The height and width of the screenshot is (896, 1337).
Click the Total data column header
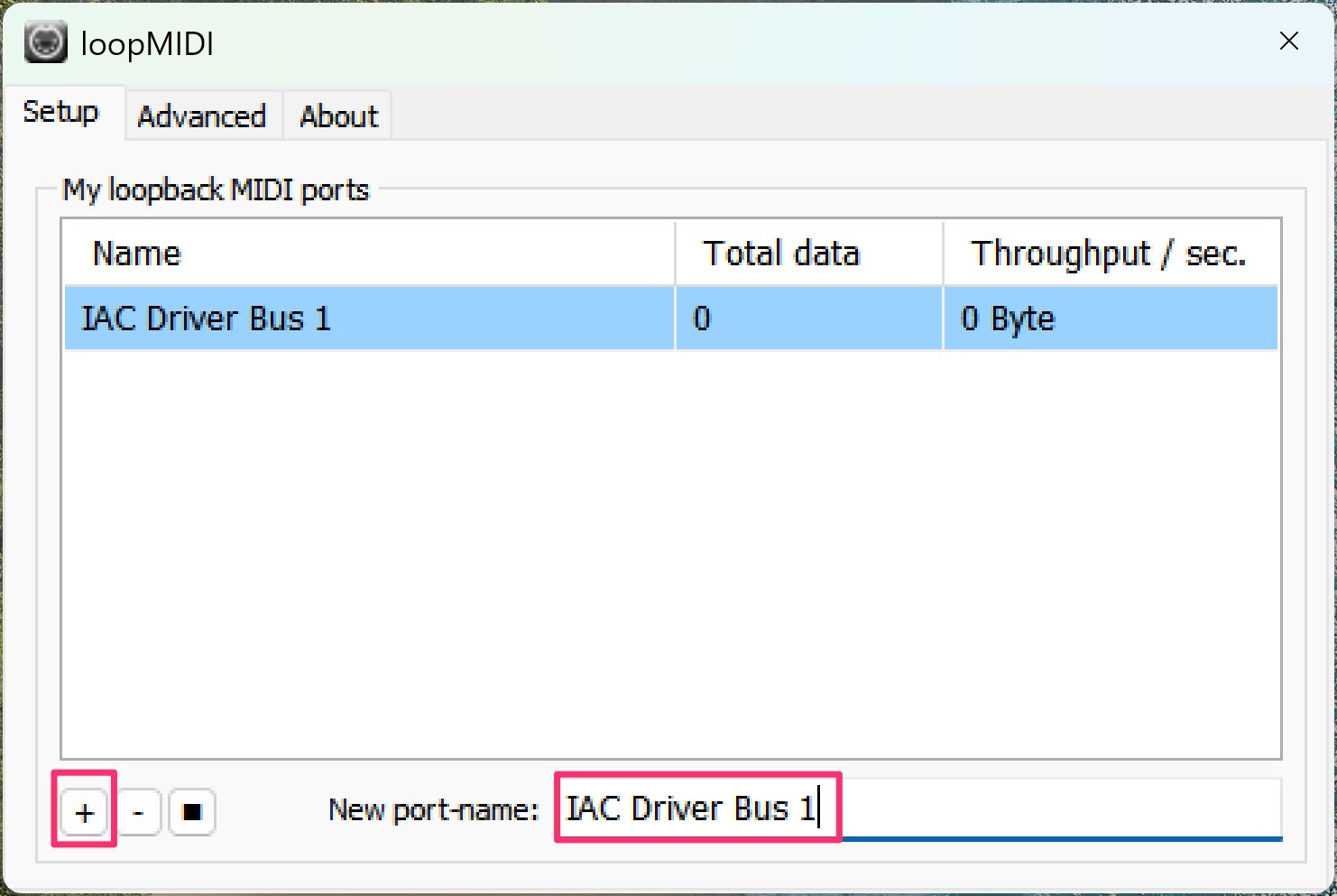(x=781, y=254)
